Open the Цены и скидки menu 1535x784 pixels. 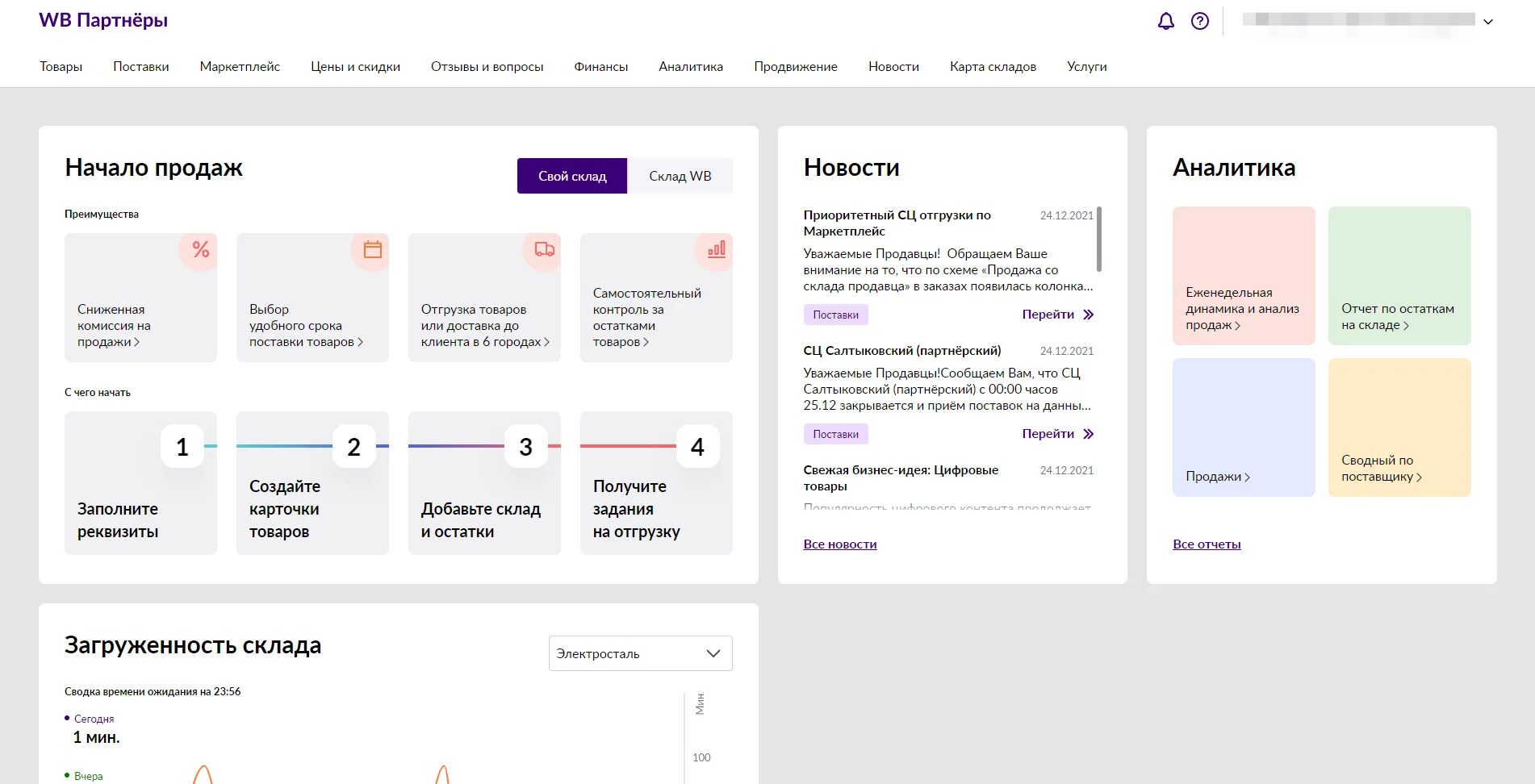[x=356, y=66]
